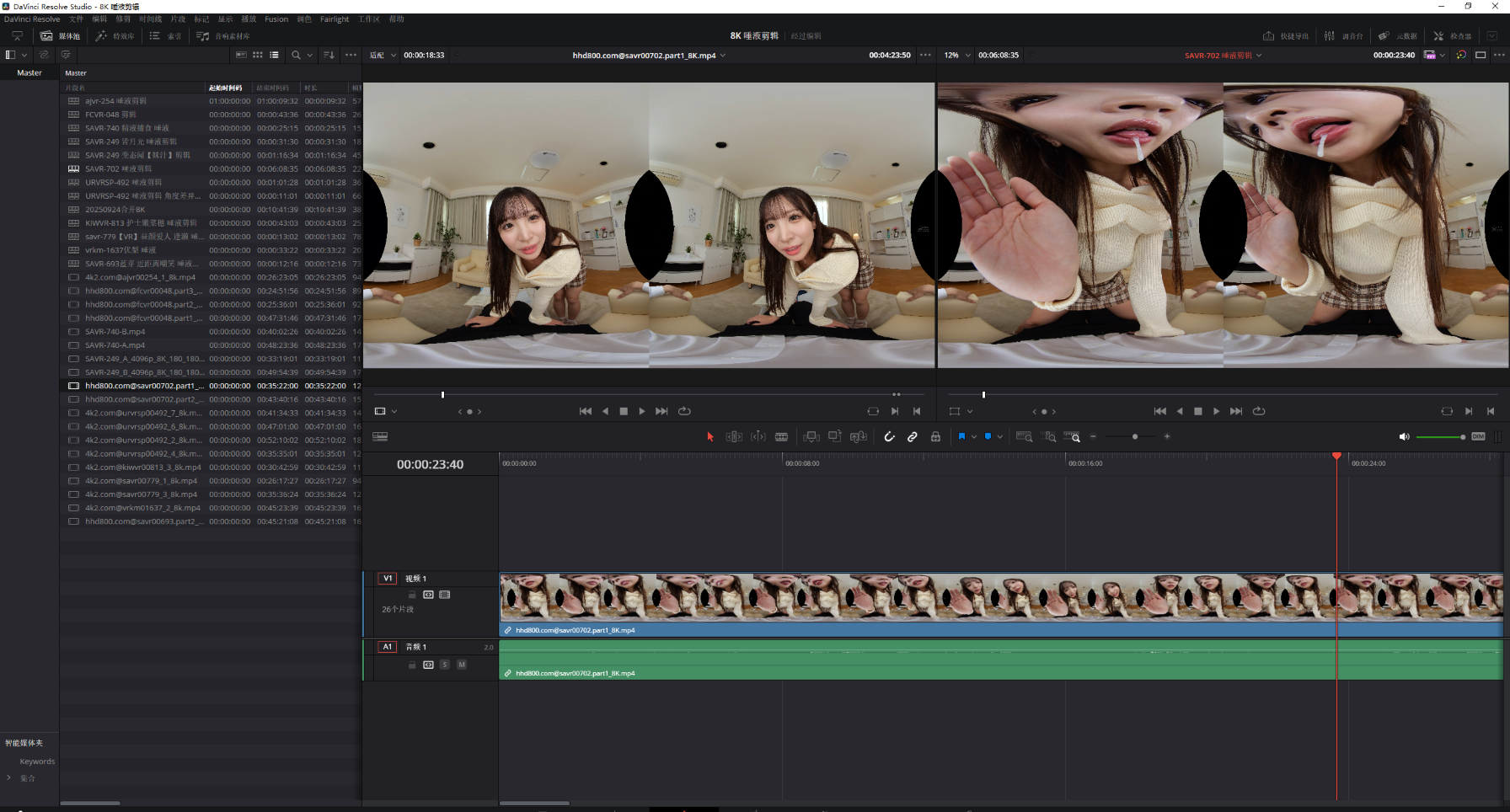Viewport: 1510px width, 812px height.
Task: Switch media pool to metadata view
Action: coord(241,55)
